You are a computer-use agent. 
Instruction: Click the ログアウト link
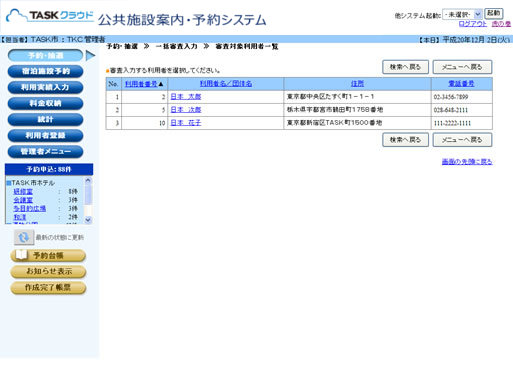[x=472, y=24]
